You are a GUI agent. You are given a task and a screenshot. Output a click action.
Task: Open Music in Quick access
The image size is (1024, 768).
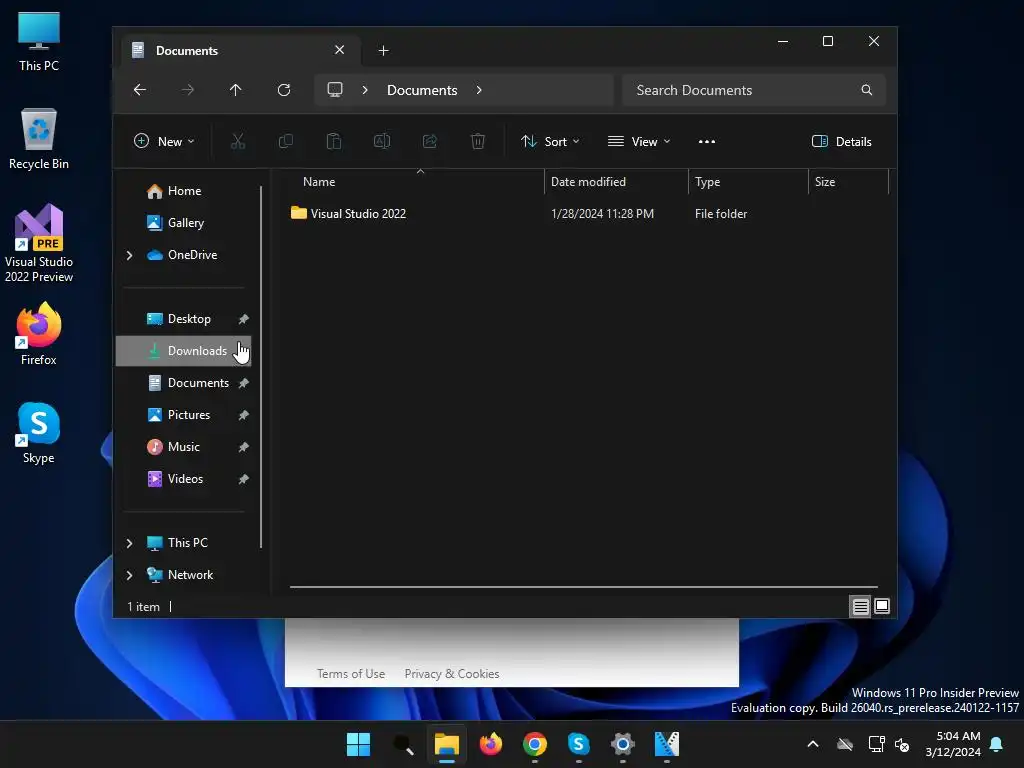click(x=184, y=447)
